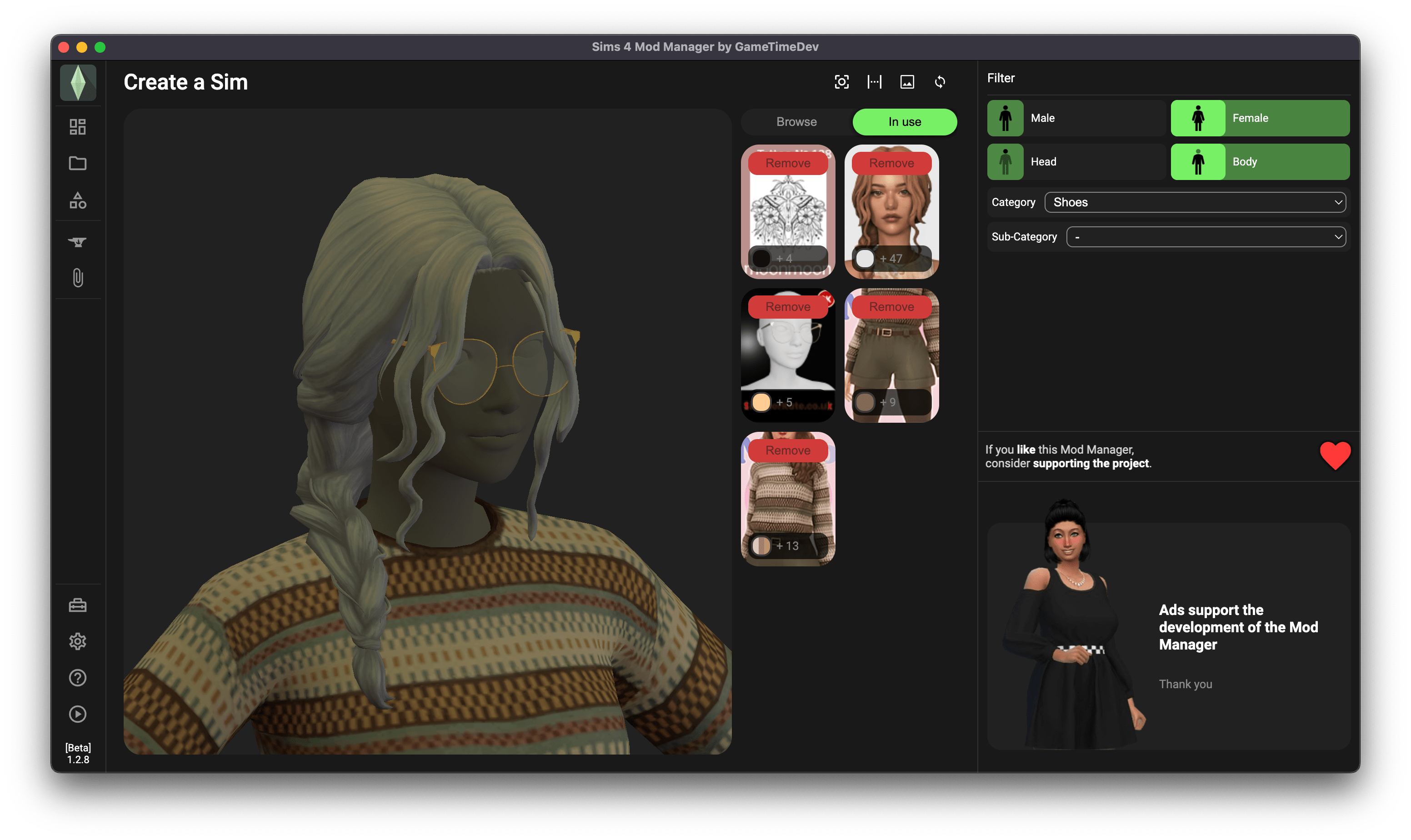Toggle the Head filter
Image resolution: width=1411 pixels, height=840 pixels.
[1076, 162]
